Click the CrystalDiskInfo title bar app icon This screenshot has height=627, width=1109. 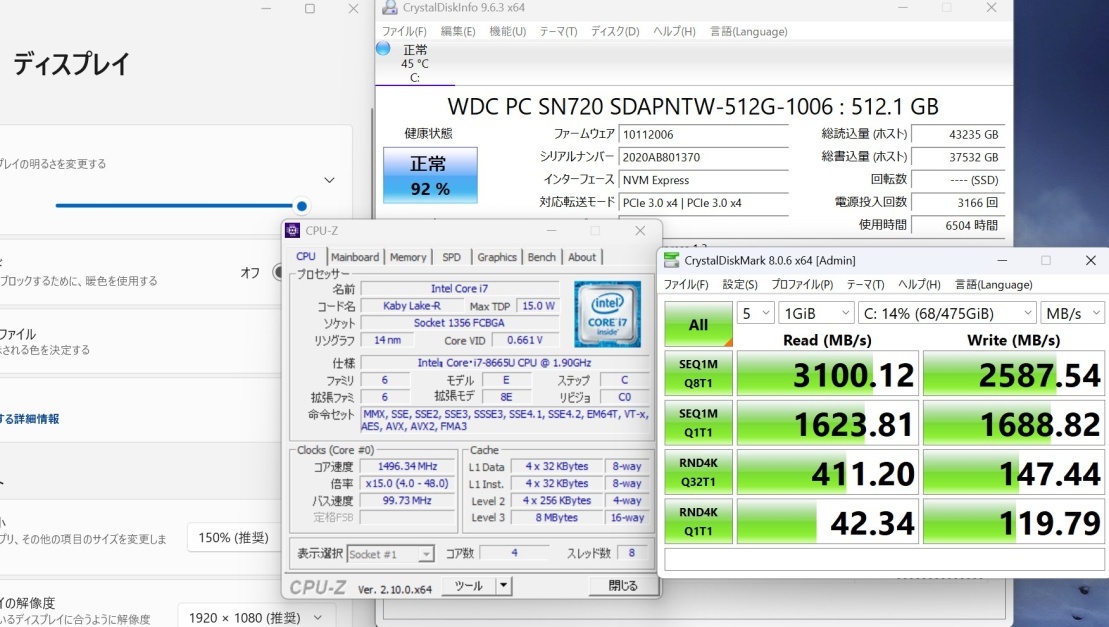(390, 8)
